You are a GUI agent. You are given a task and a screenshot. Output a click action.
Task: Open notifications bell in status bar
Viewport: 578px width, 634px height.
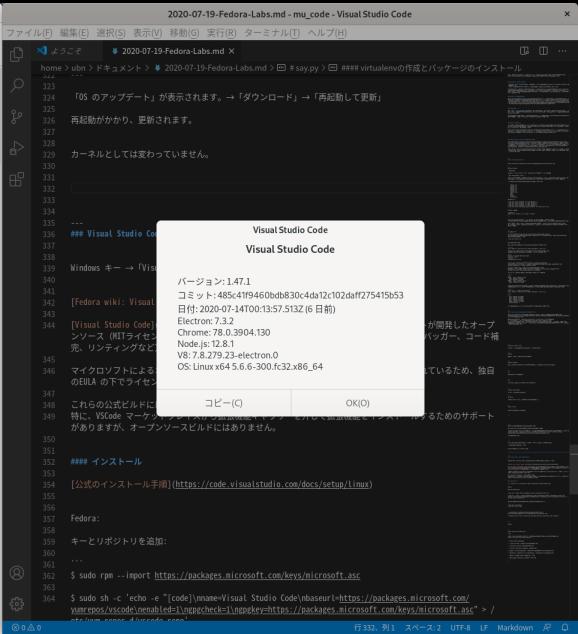pos(565,628)
